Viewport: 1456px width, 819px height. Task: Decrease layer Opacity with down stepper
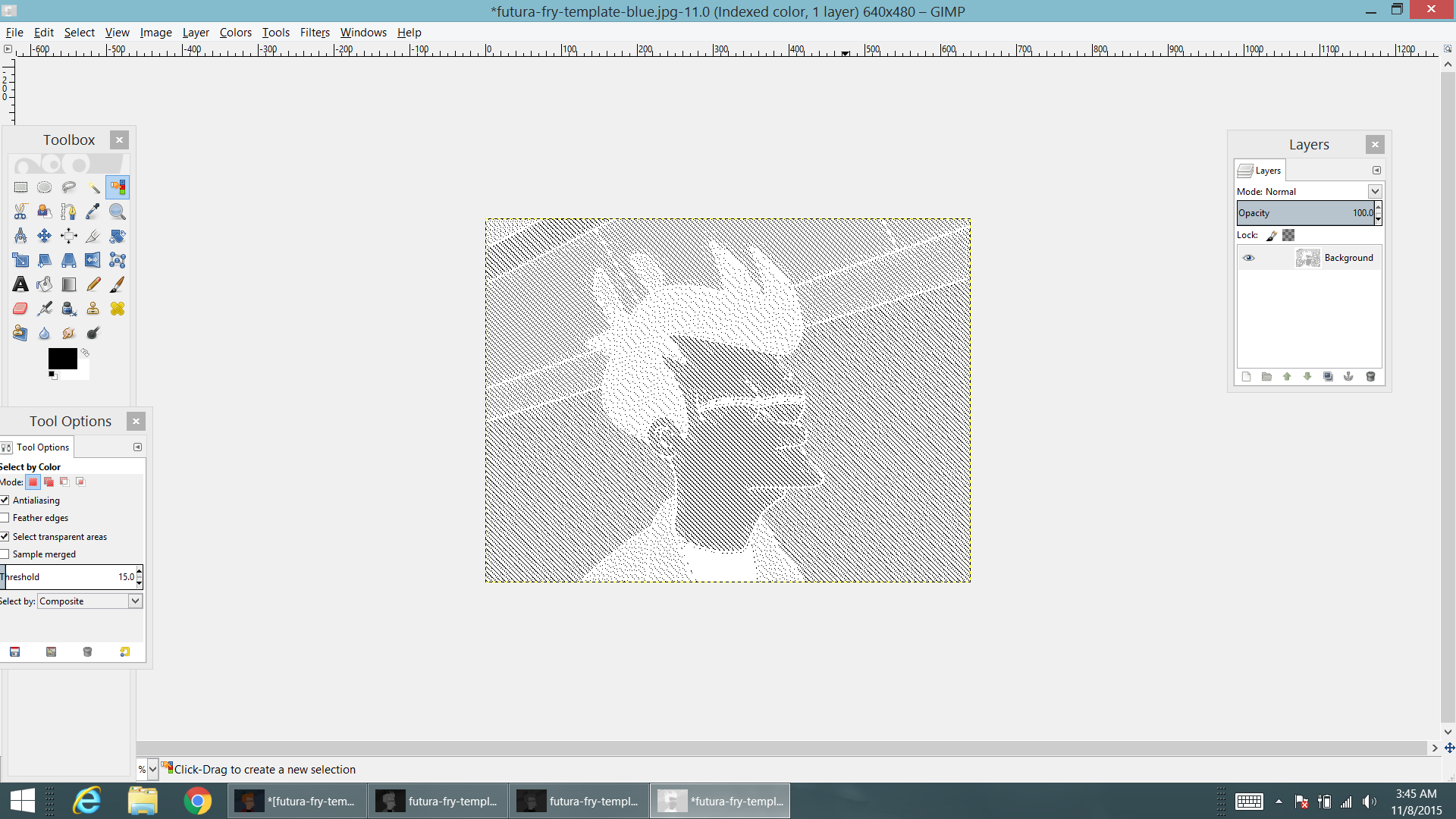tap(1378, 218)
